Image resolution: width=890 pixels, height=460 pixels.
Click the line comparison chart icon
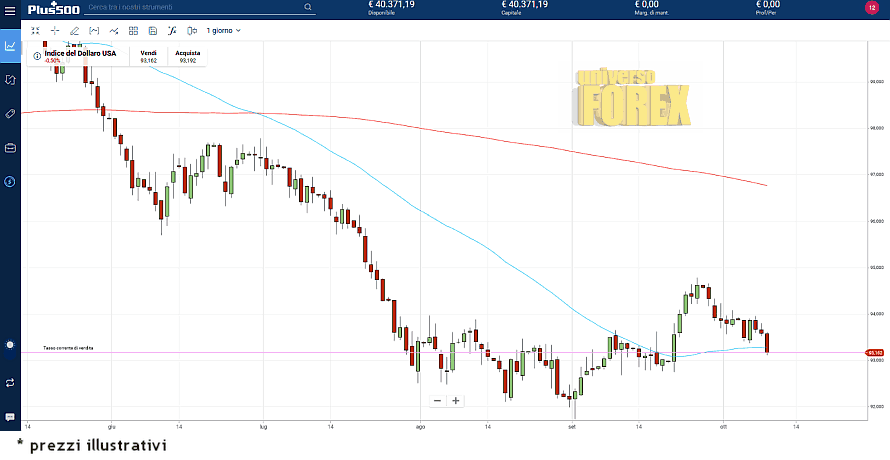(113, 30)
